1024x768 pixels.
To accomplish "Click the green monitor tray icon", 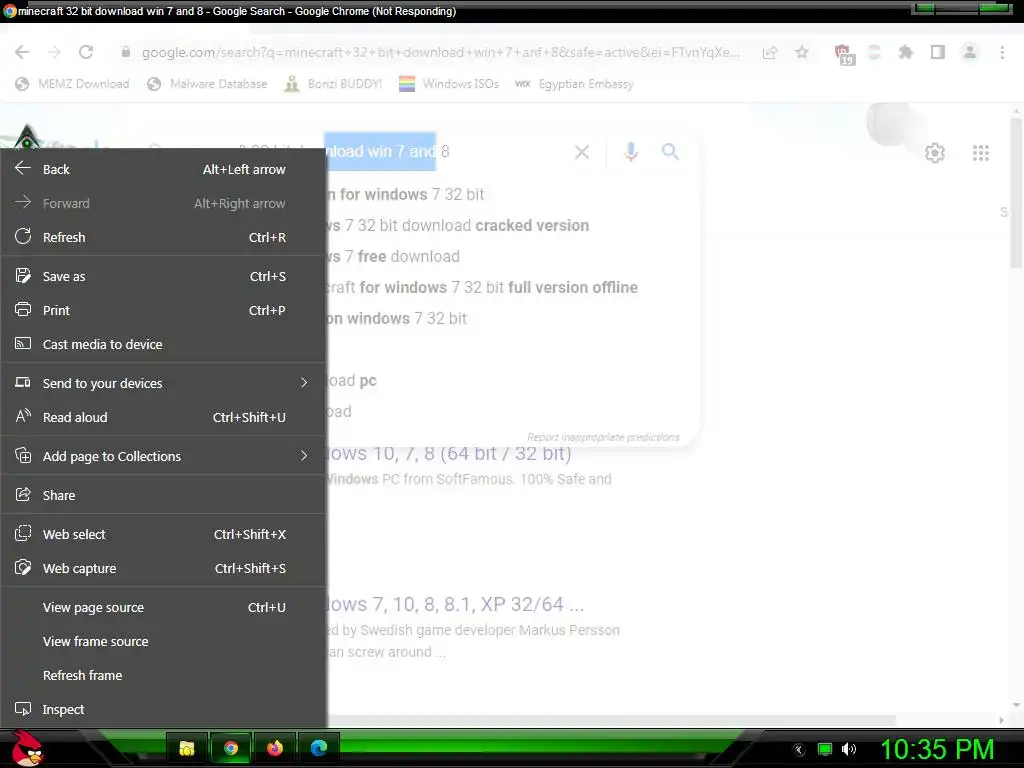I will pos(825,749).
